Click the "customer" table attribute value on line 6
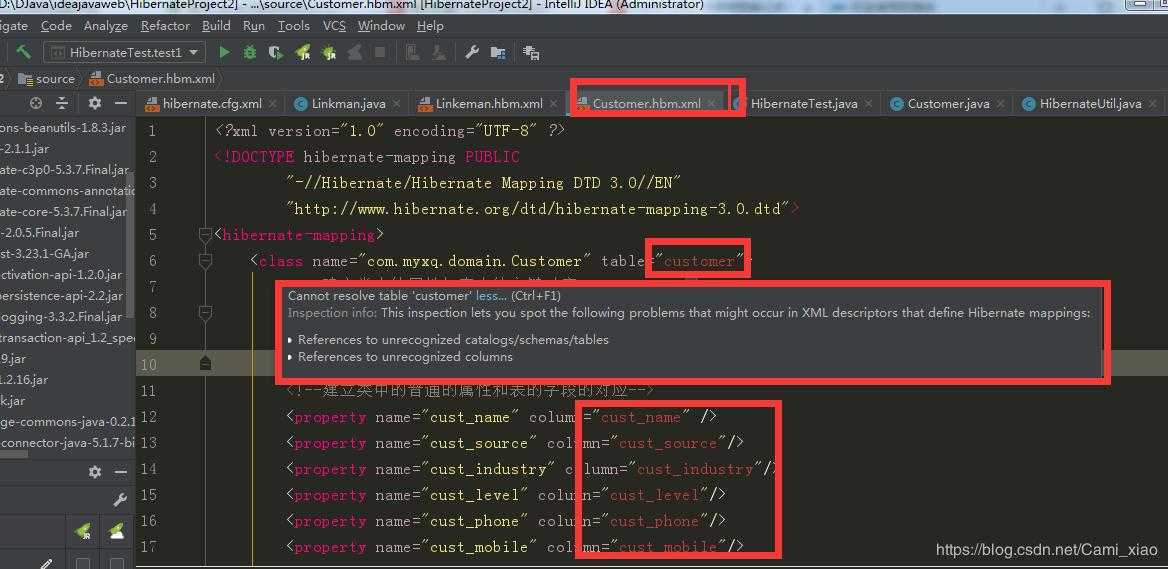Image resolution: width=1168 pixels, height=569 pixels. [699, 261]
